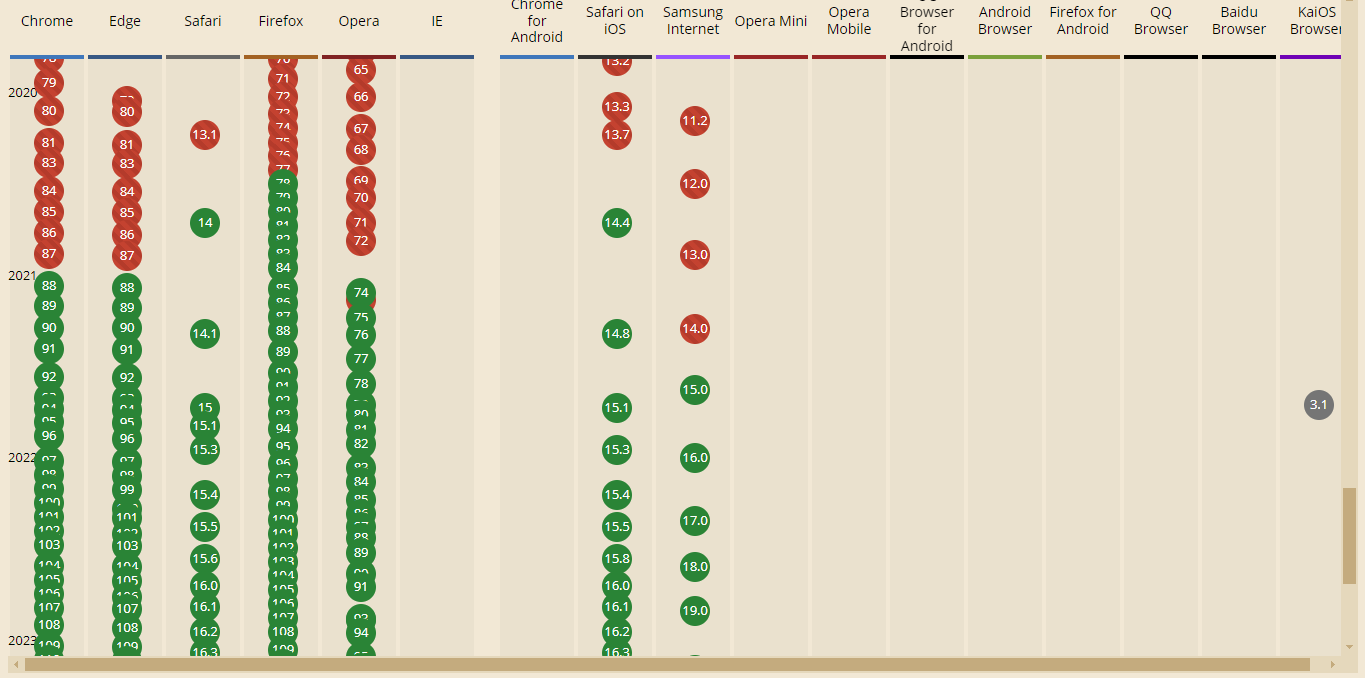Open Opera 78 version marker

coord(361,383)
